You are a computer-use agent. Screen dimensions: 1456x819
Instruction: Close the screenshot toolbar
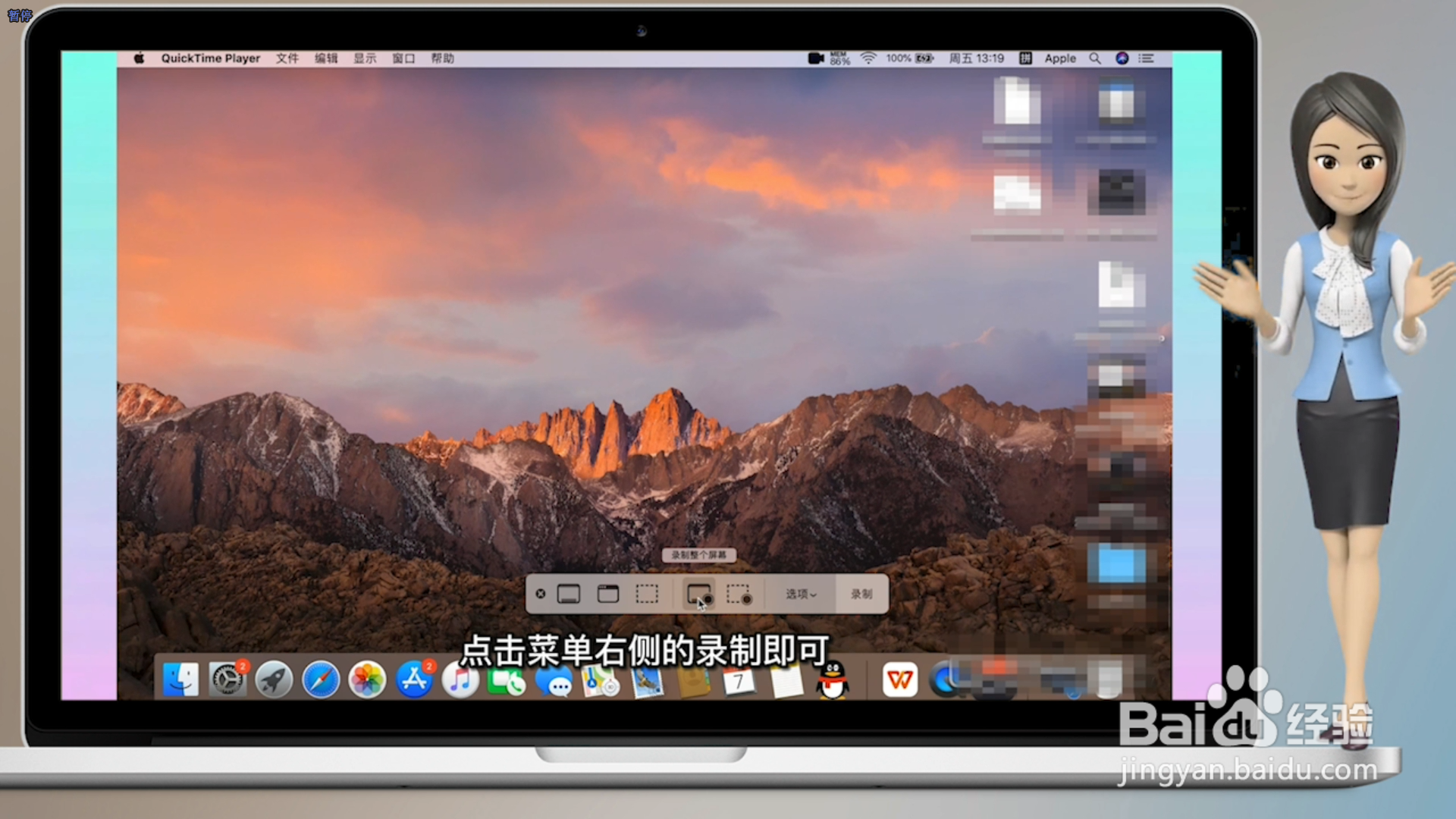point(541,594)
